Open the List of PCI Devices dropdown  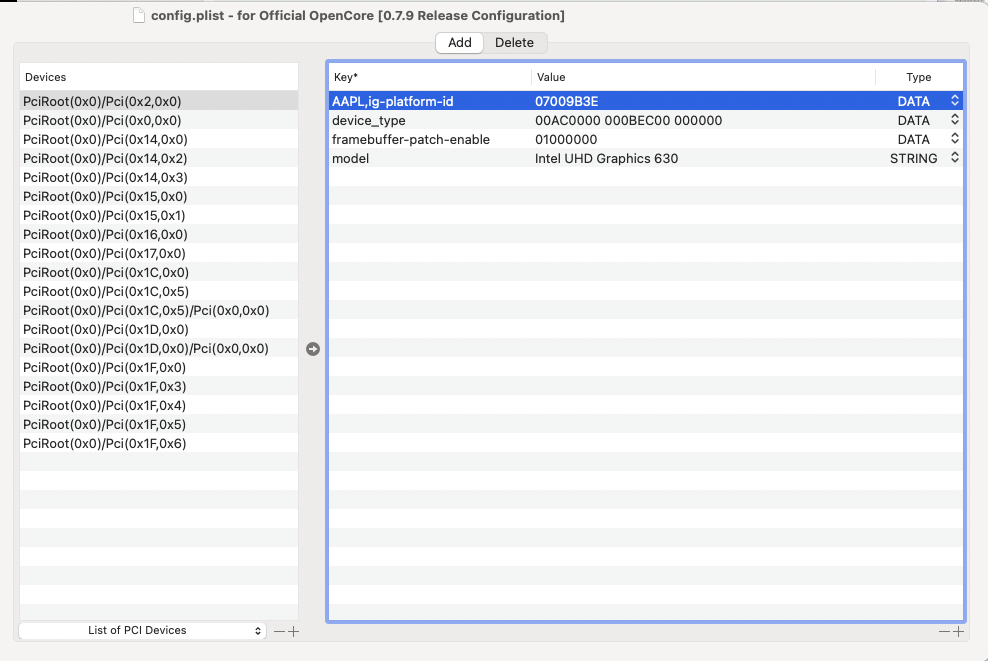point(142,631)
